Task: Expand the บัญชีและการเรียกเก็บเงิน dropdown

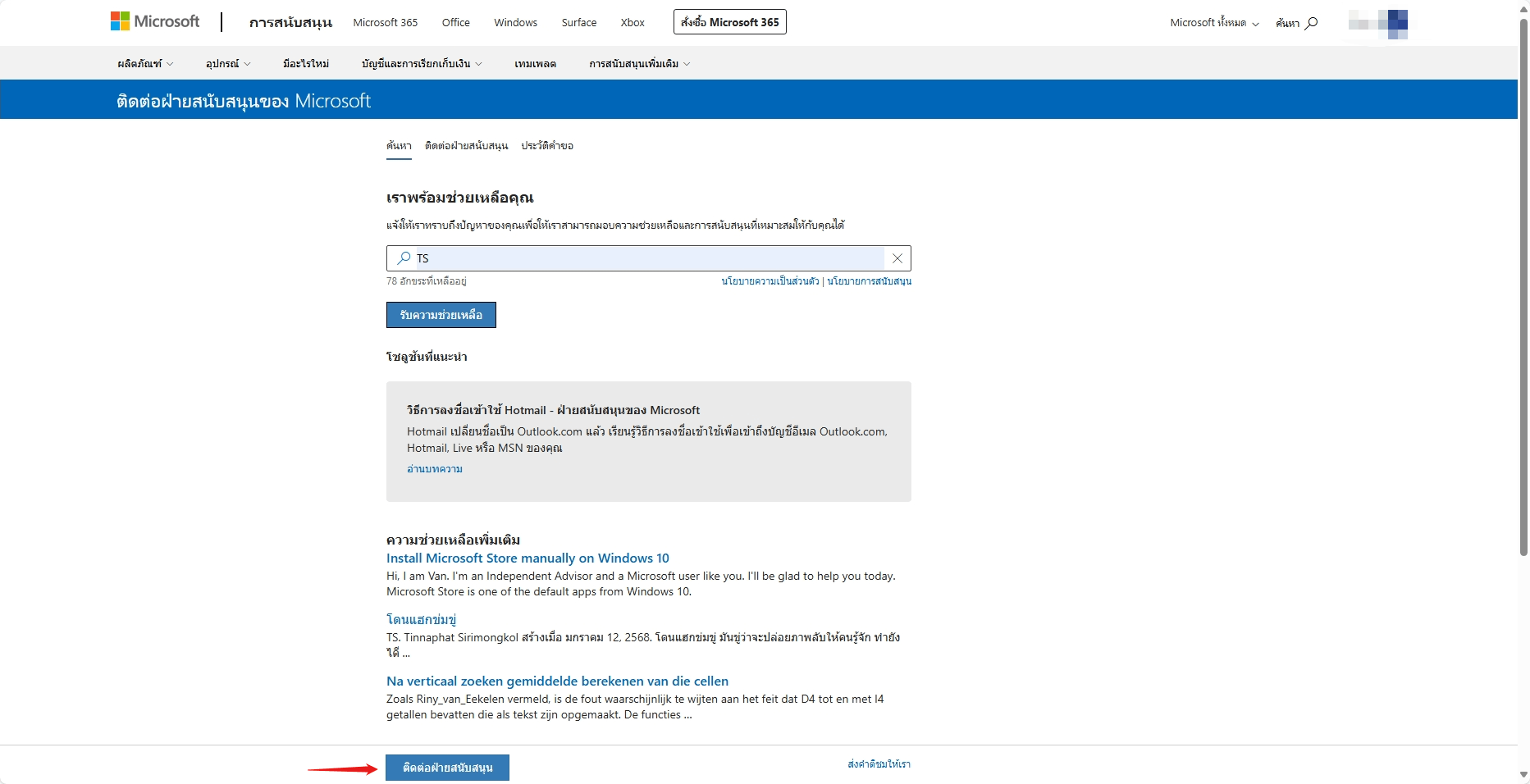Action: point(422,64)
